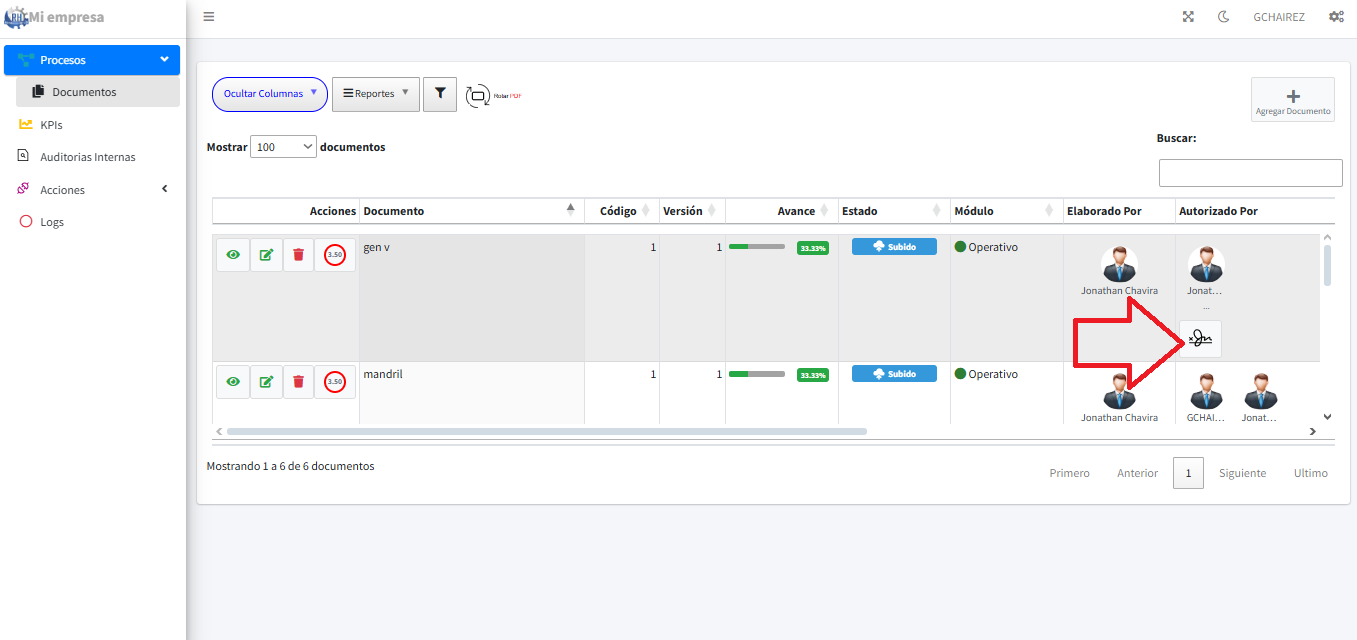Click the Agregar Documento button
This screenshot has width=1357, height=640.
(x=1292, y=100)
